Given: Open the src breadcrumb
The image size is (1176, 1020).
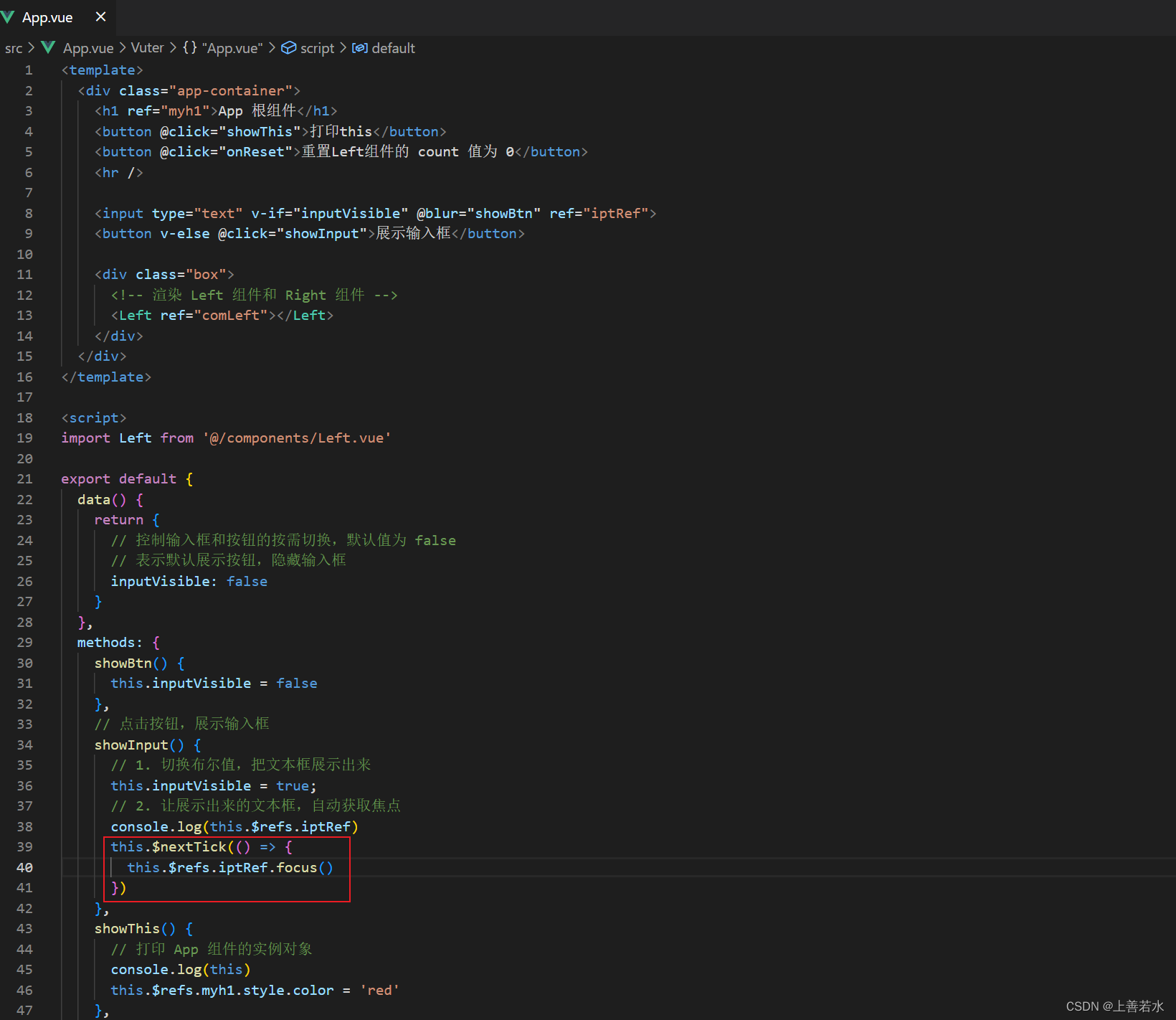Looking at the screenshot, I should (x=14, y=48).
